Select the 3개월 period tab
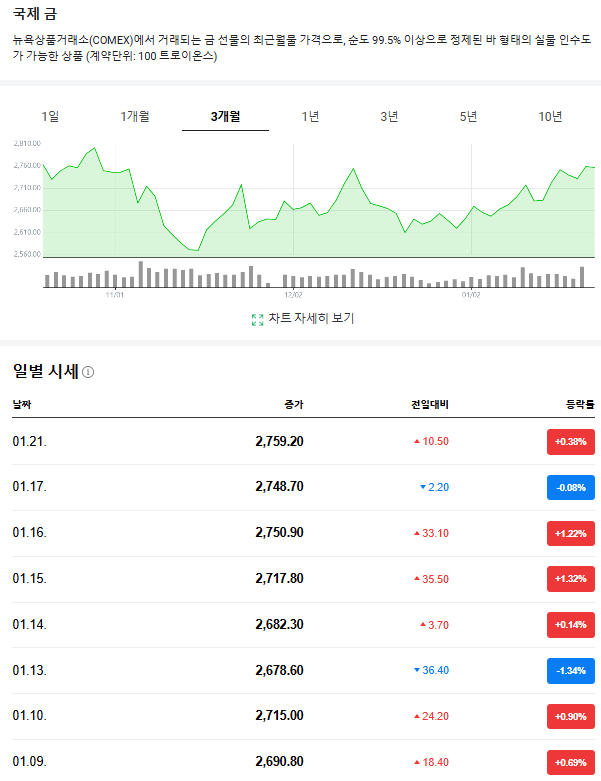This screenshot has height=781, width=601. (225, 117)
